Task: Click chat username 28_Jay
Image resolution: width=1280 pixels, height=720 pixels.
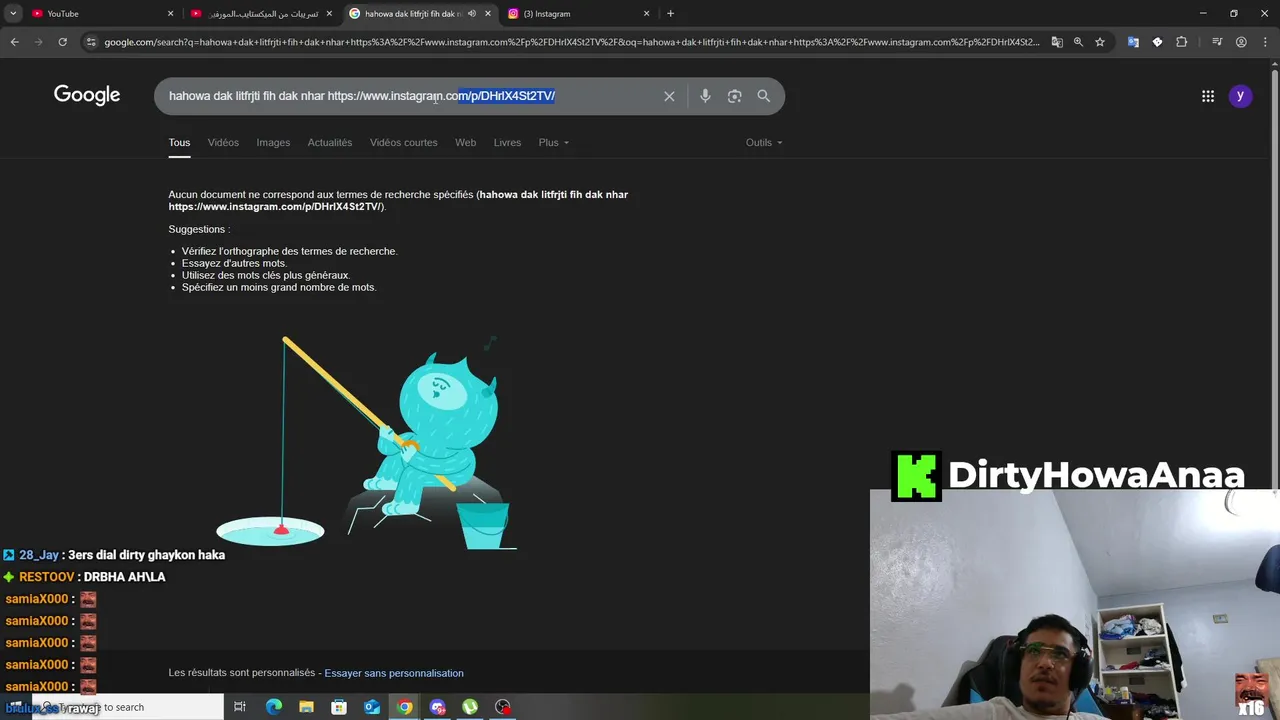Action: point(39,555)
